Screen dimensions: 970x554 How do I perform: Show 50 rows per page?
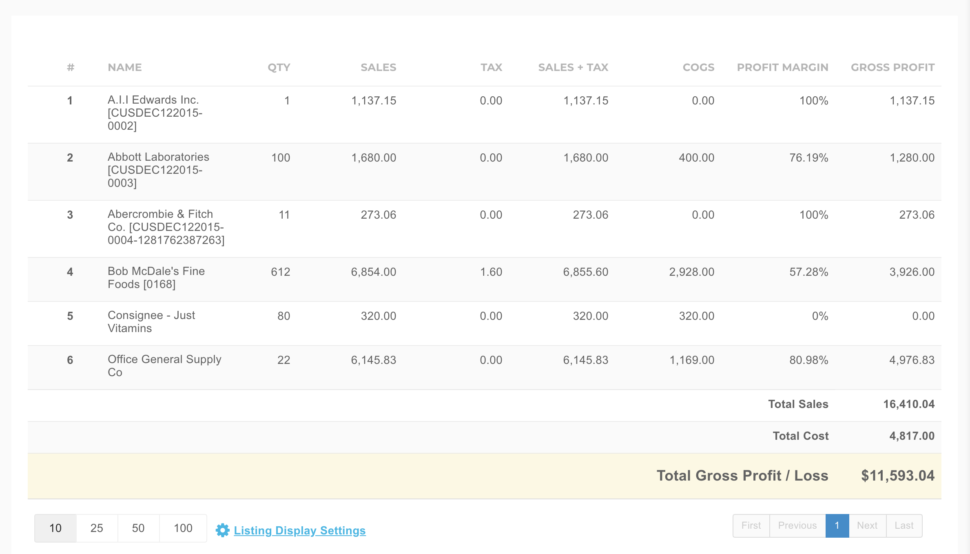(x=138, y=528)
